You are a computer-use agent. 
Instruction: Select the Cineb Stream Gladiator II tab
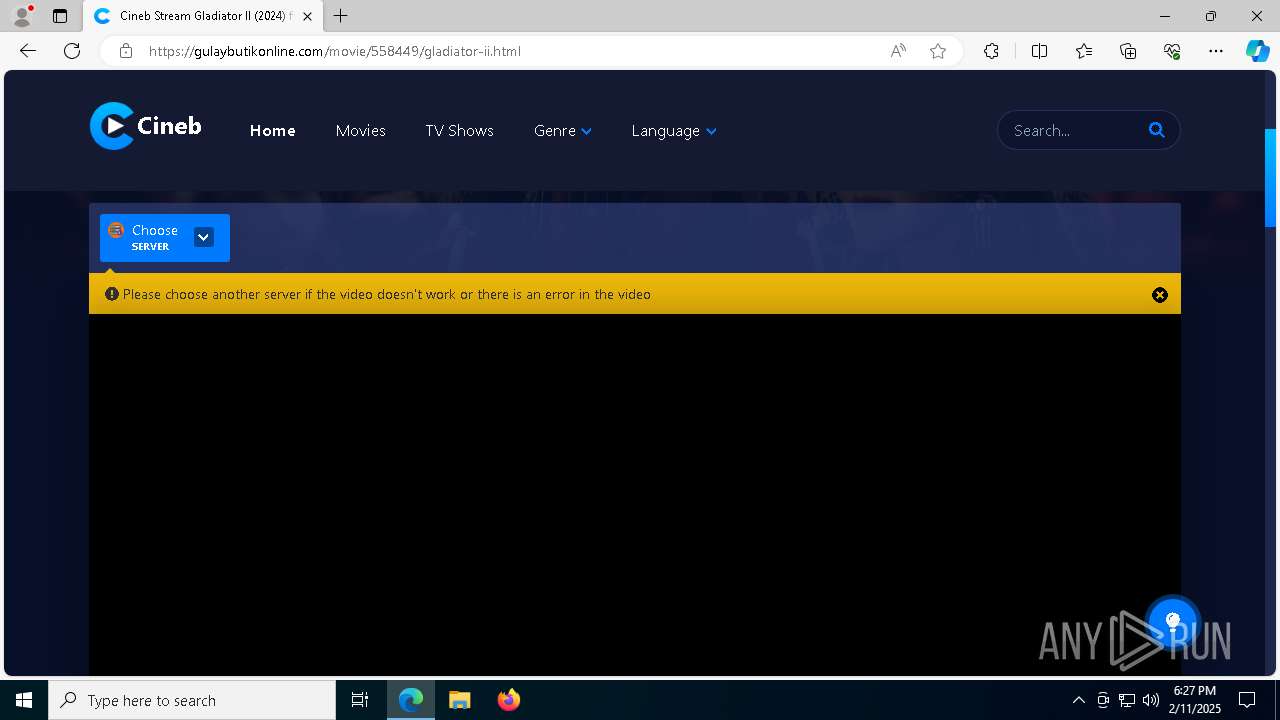pyautogui.click(x=203, y=16)
